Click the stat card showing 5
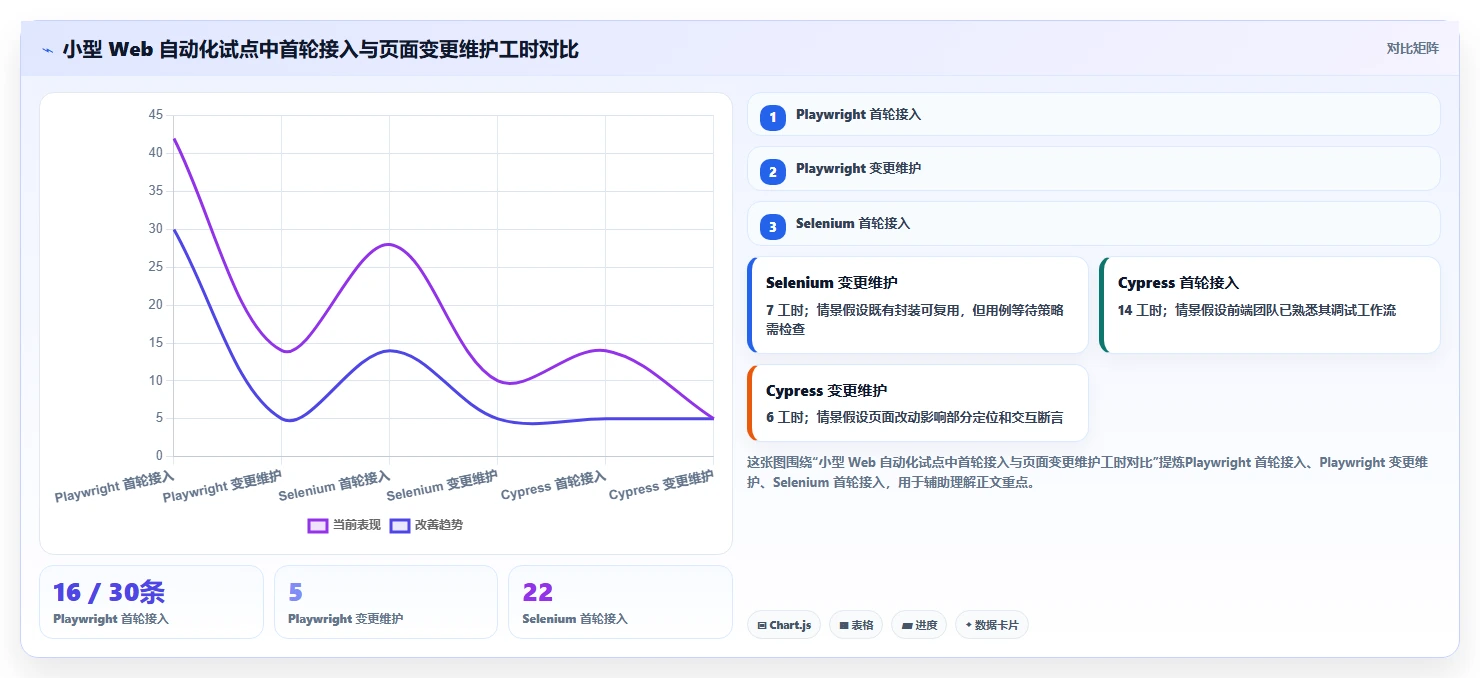 point(386,602)
